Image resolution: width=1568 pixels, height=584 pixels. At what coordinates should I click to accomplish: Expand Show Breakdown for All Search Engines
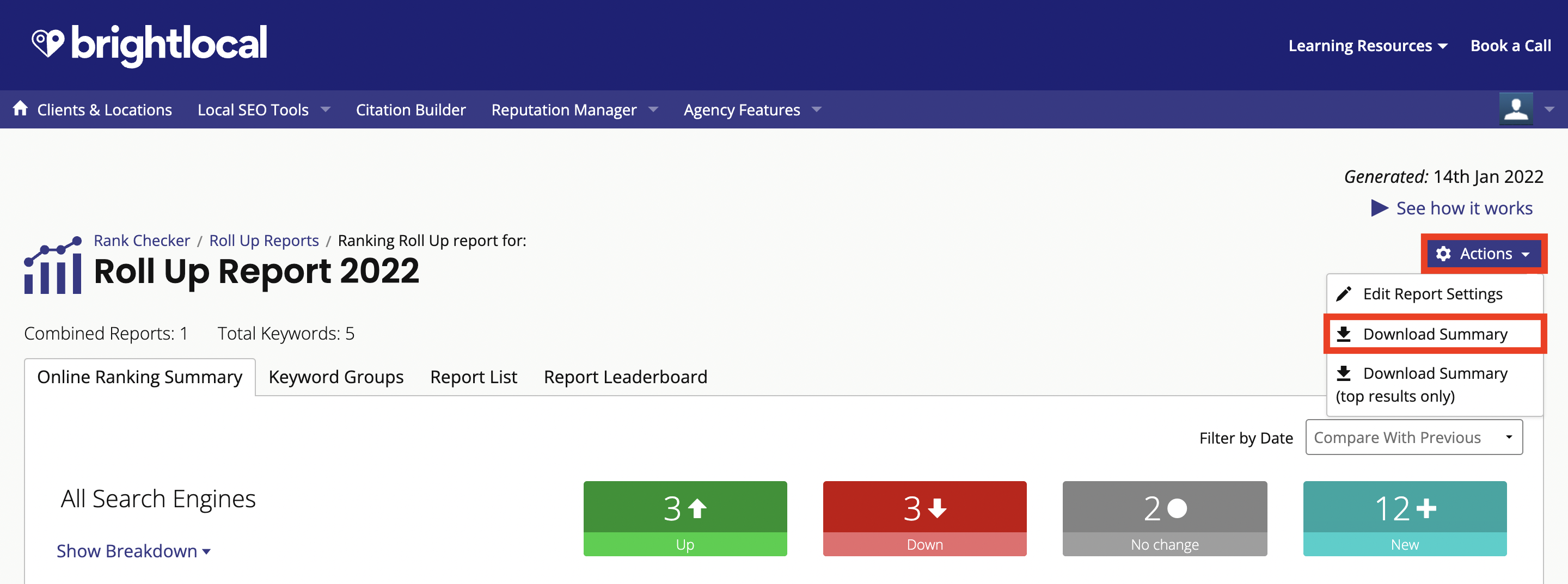click(x=133, y=551)
